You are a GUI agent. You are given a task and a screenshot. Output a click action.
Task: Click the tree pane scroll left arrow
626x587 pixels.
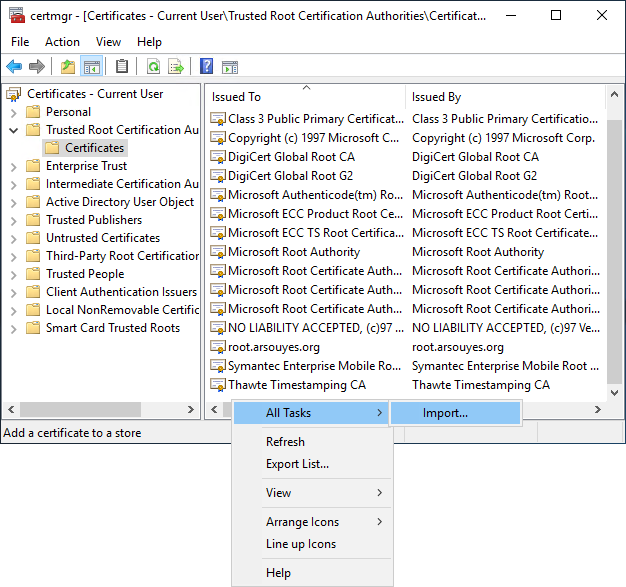point(11,410)
